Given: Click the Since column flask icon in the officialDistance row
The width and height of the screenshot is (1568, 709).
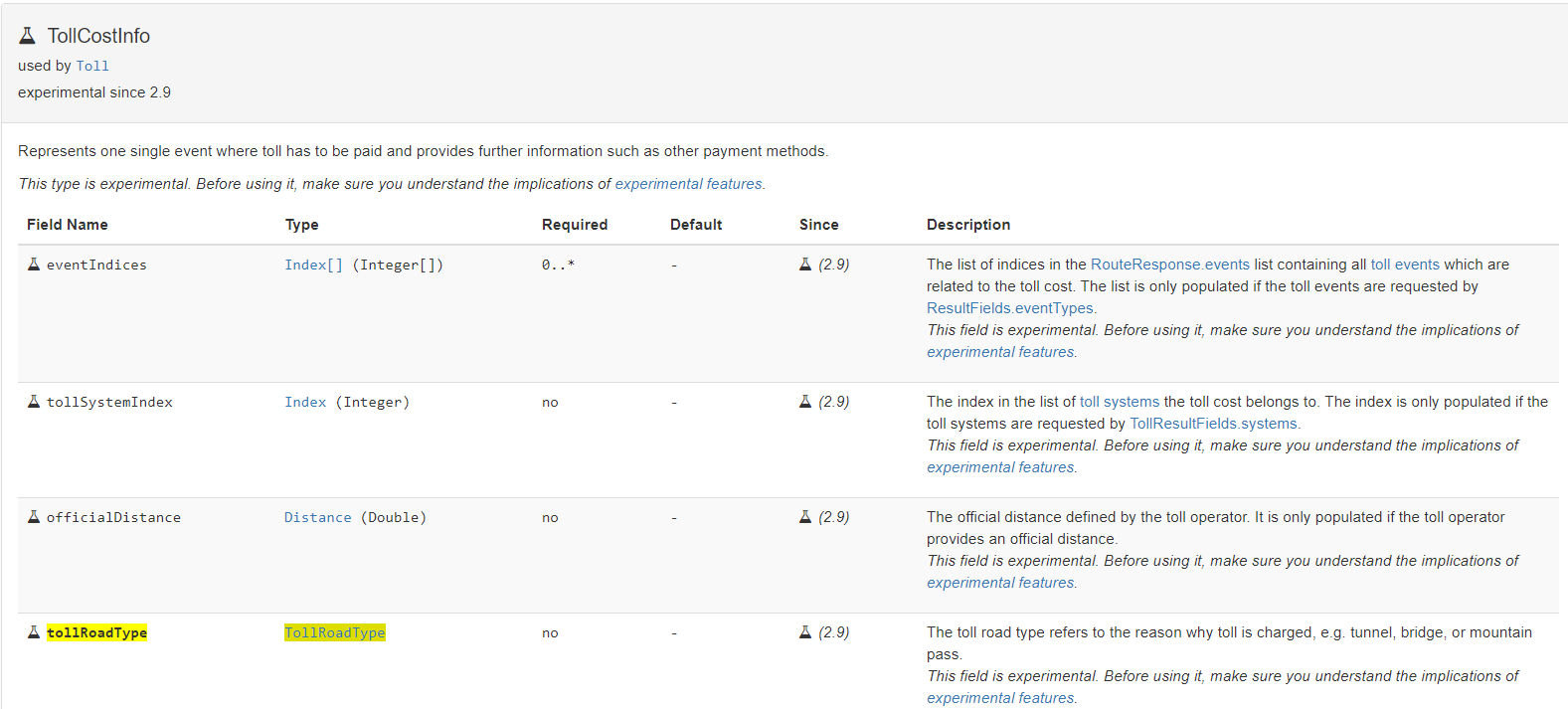Looking at the screenshot, I should coord(805,517).
